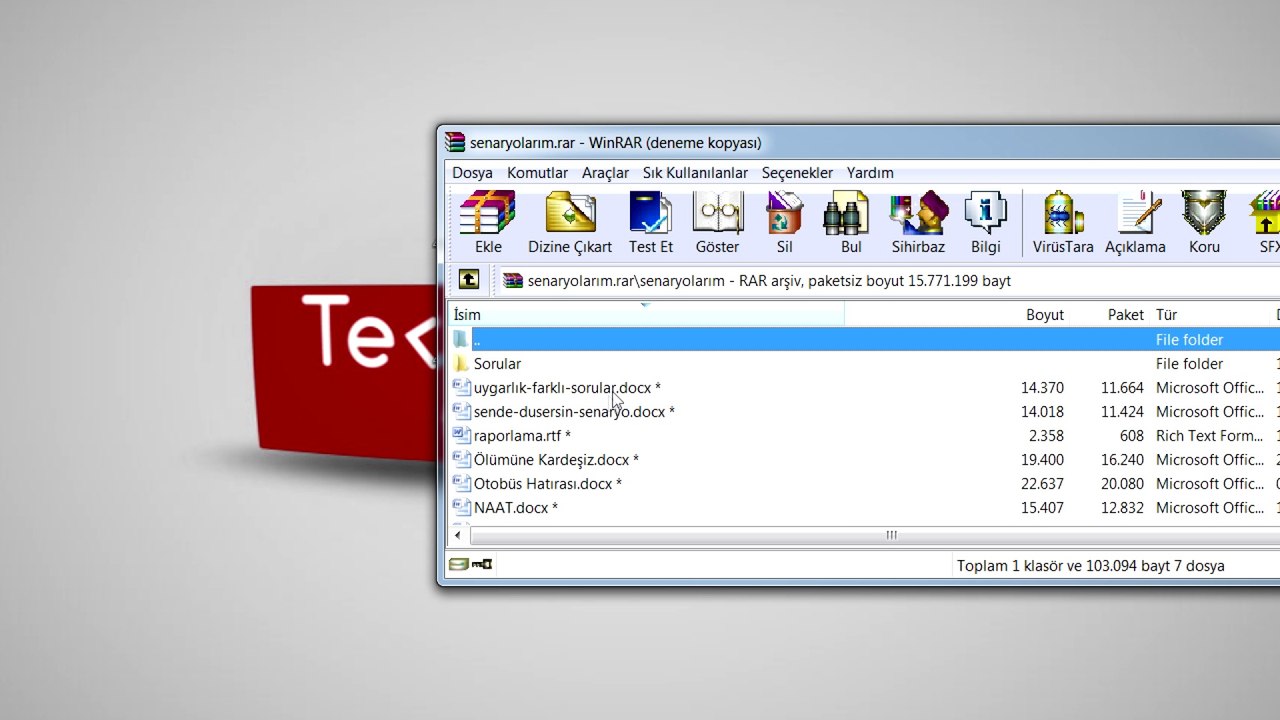Click the horizontal scrollbar left arrow

click(458, 536)
